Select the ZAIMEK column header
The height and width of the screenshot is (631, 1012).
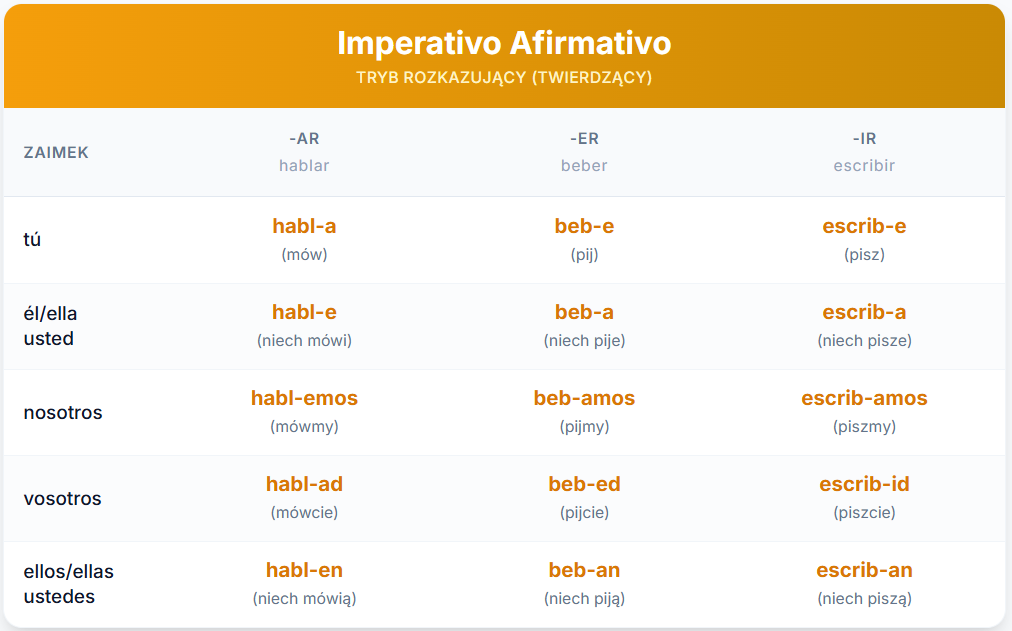56,152
